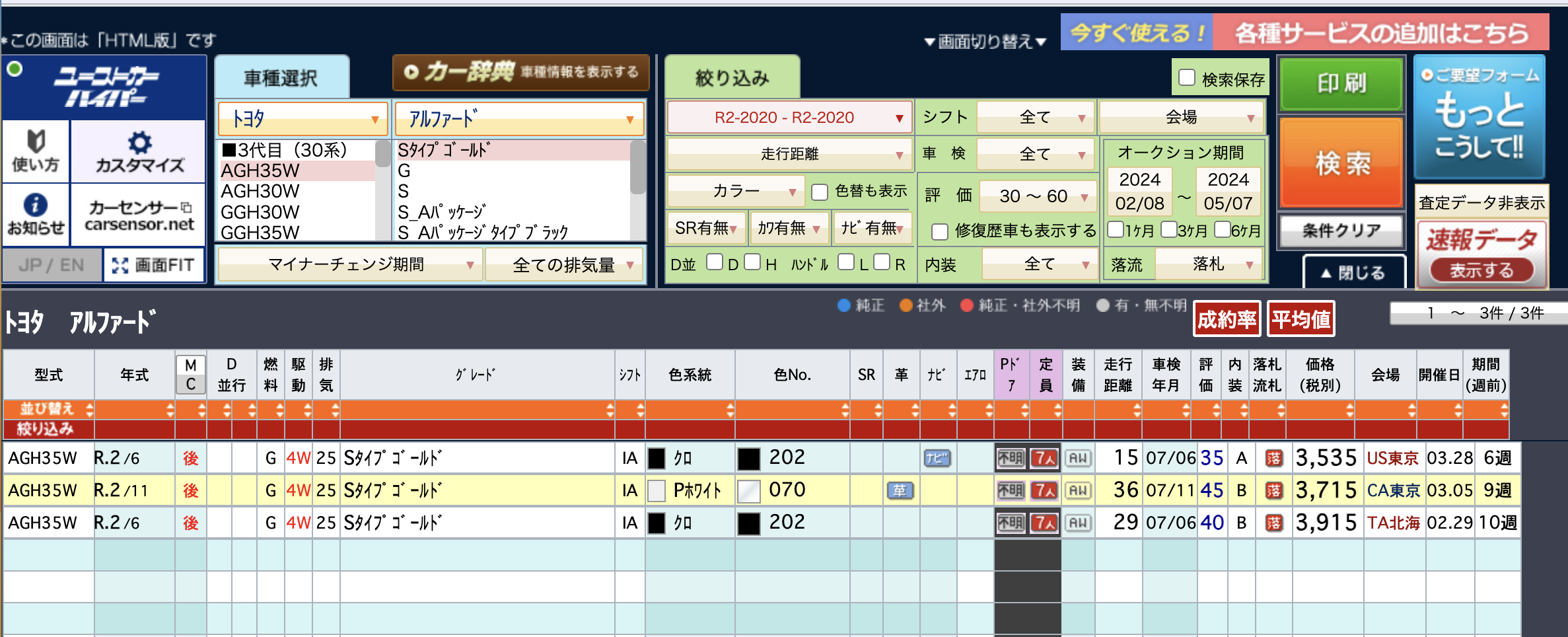
Task: Sort by グレード column arrows
Action: pyautogui.click(x=610, y=410)
